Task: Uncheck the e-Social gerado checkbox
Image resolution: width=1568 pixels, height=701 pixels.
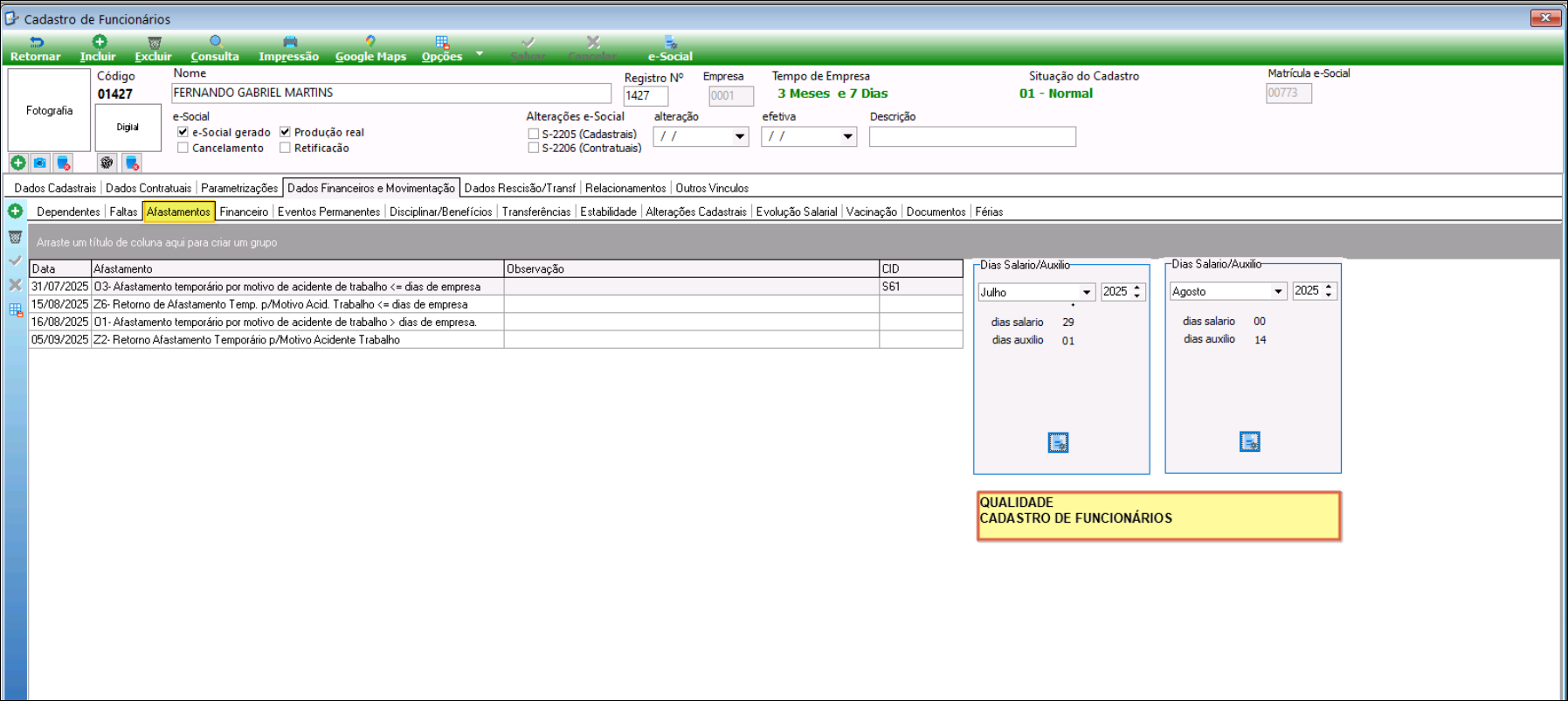Action: click(x=183, y=132)
